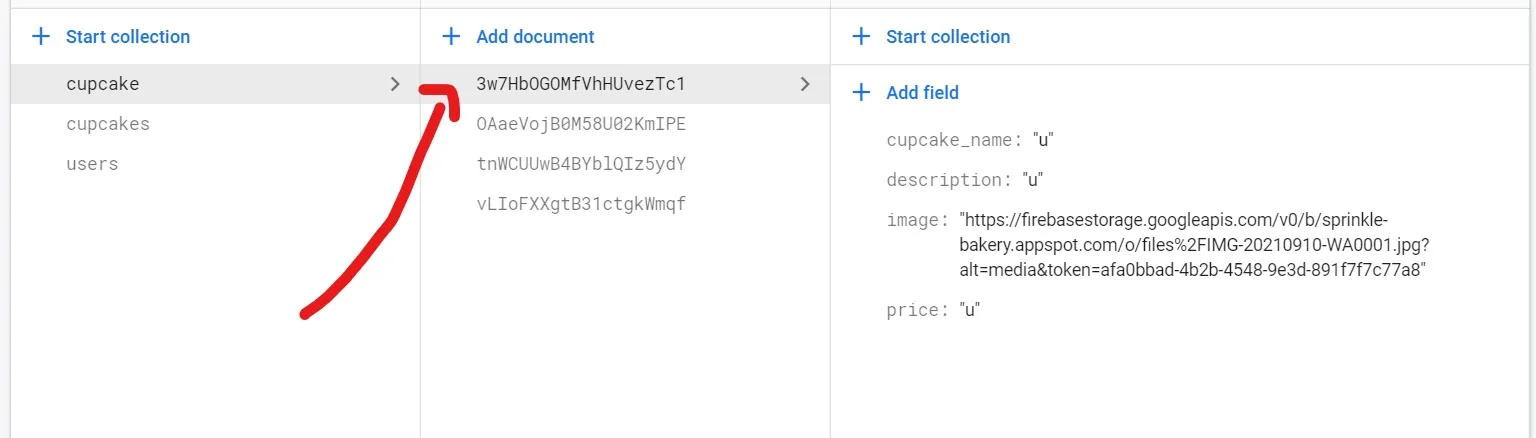Click the cupcake_name field value
Image resolution: width=1536 pixels, height=438 pixels.
[1043, 140]
